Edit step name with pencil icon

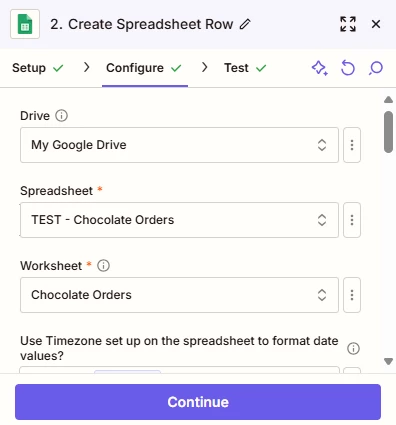point(245,24)
